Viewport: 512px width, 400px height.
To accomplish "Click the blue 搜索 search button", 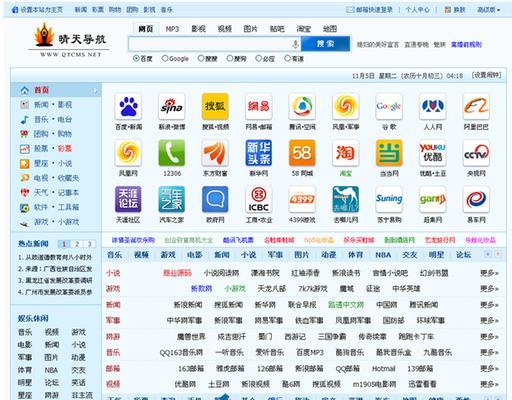I will [325, 44].
